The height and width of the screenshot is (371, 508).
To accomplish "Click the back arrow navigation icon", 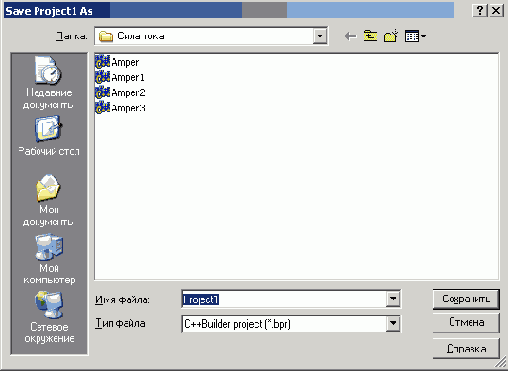I will click(350, 36).
